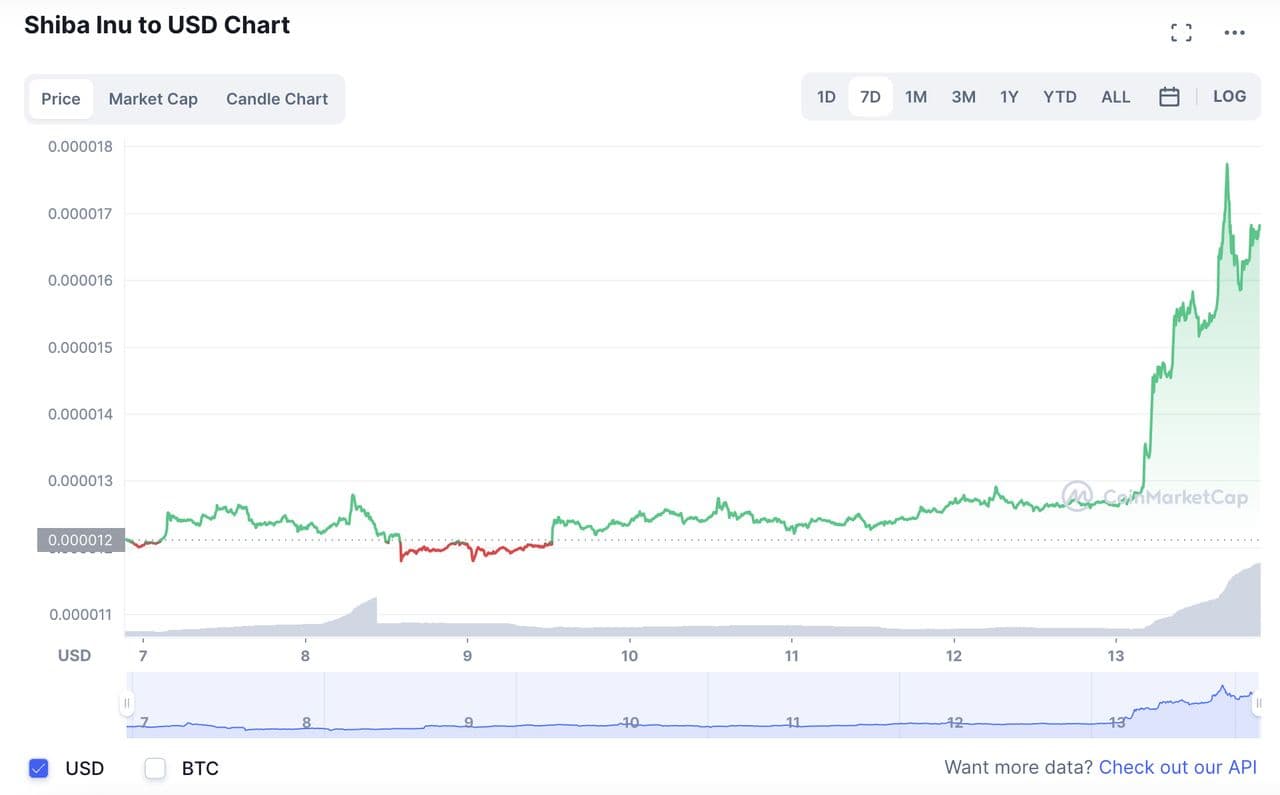Switch to the Market Cap tab
This screenshot has width=1280, height=795.
153,99
